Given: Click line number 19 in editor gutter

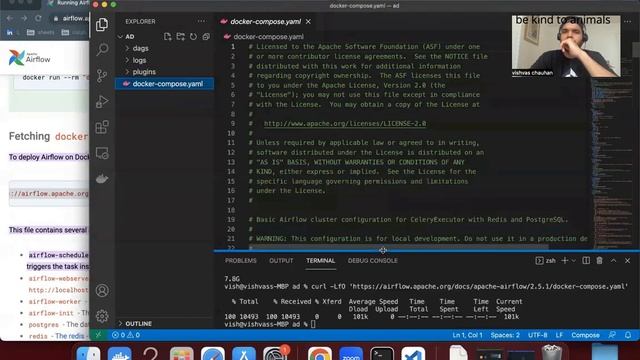Looking at the screenshot, I should 231,220.
